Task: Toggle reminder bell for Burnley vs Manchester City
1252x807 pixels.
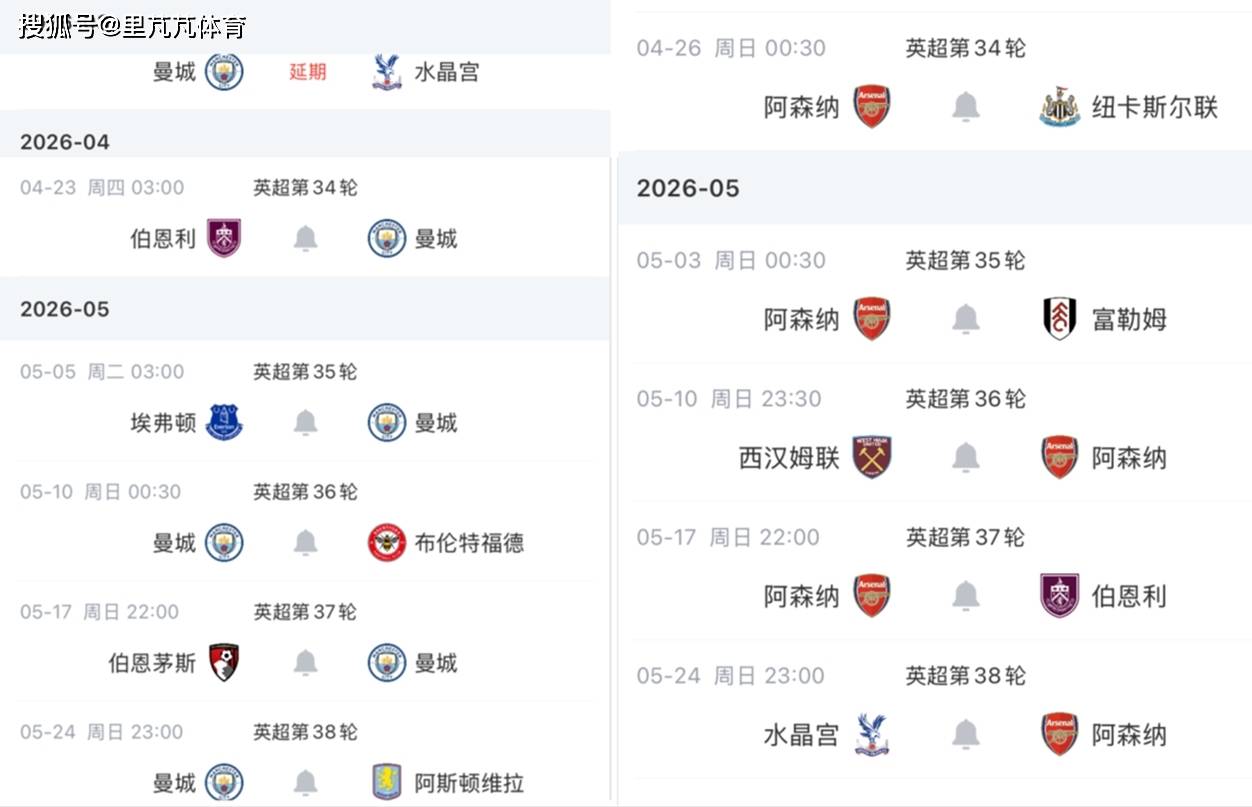Action: click(x=305, y=238)
